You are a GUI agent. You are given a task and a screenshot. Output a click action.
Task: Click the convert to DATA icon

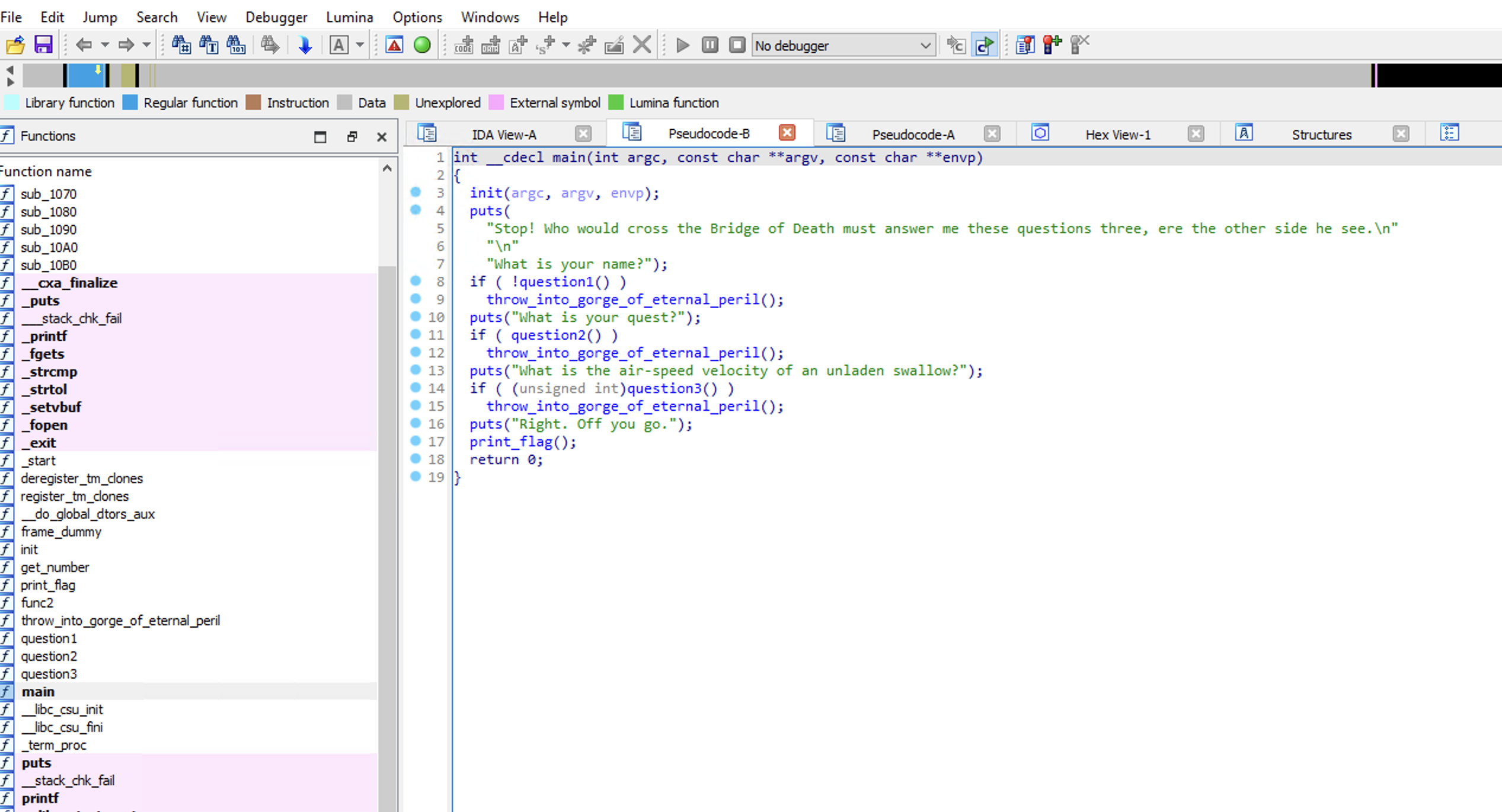click(491, 45)
